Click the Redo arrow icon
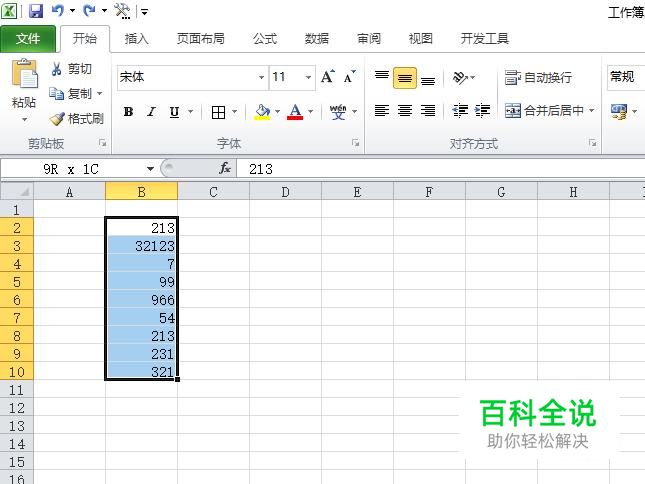645x484 pixels. (x=89, y=11)
